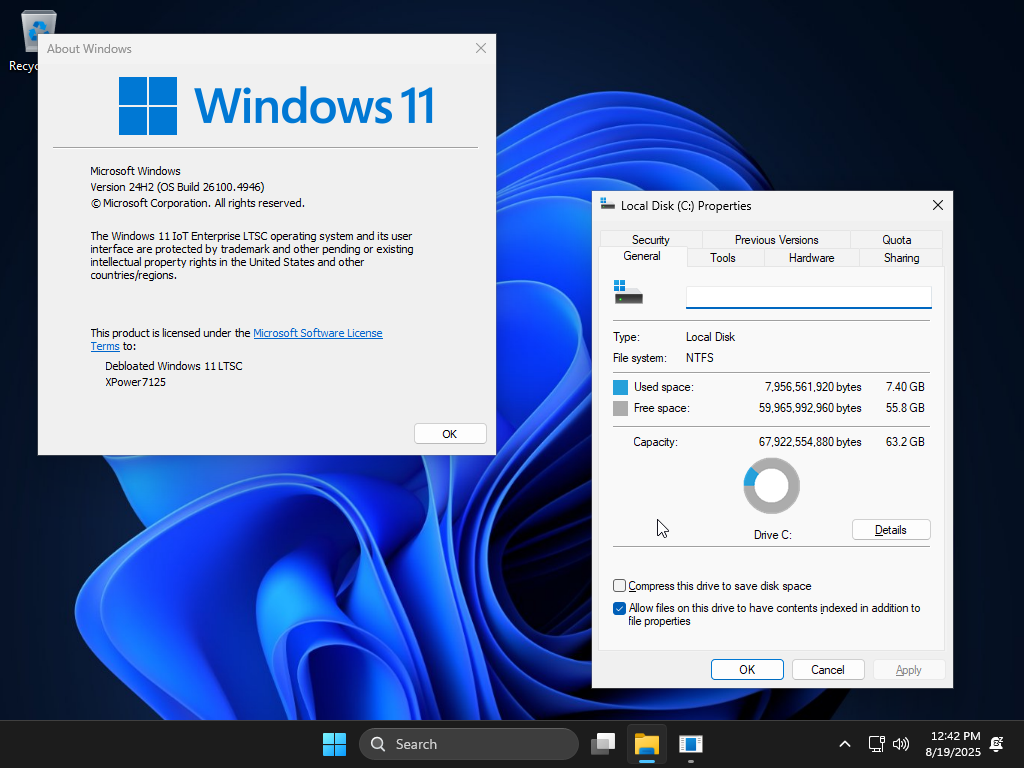Click the "Microsoft Windows" line in About Windows
This screenshot has height=768, width=1024.
click(135, 171)
